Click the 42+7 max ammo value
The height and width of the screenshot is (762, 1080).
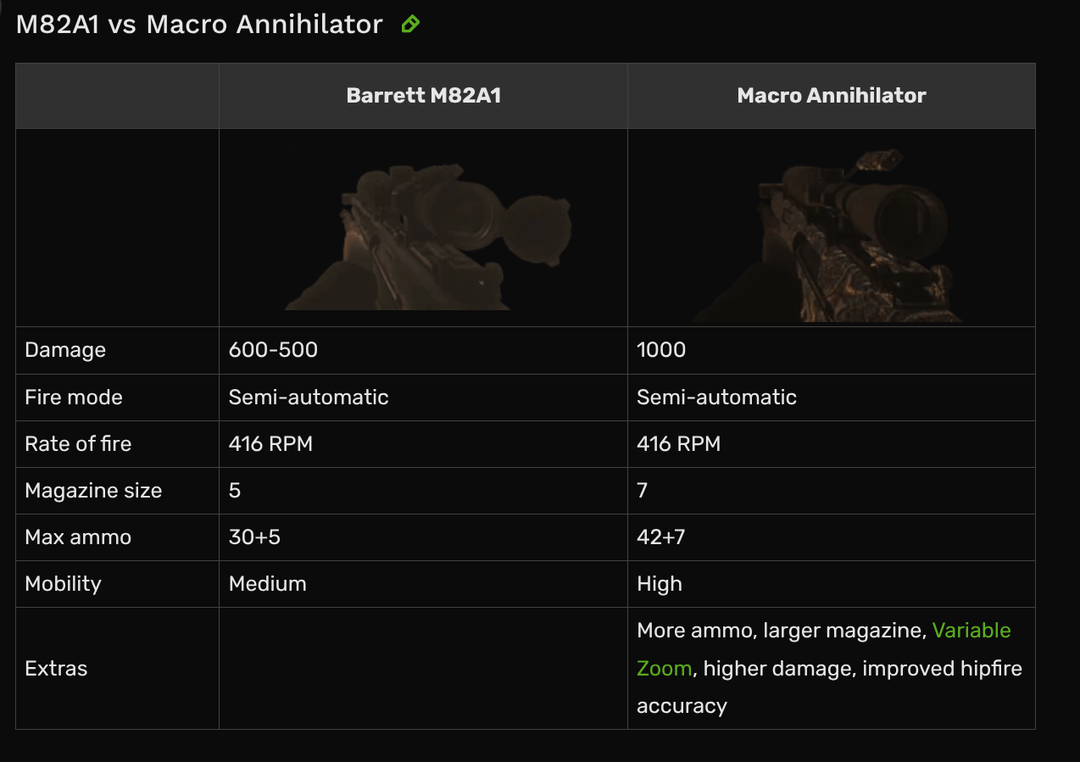[x=661, y=537]
